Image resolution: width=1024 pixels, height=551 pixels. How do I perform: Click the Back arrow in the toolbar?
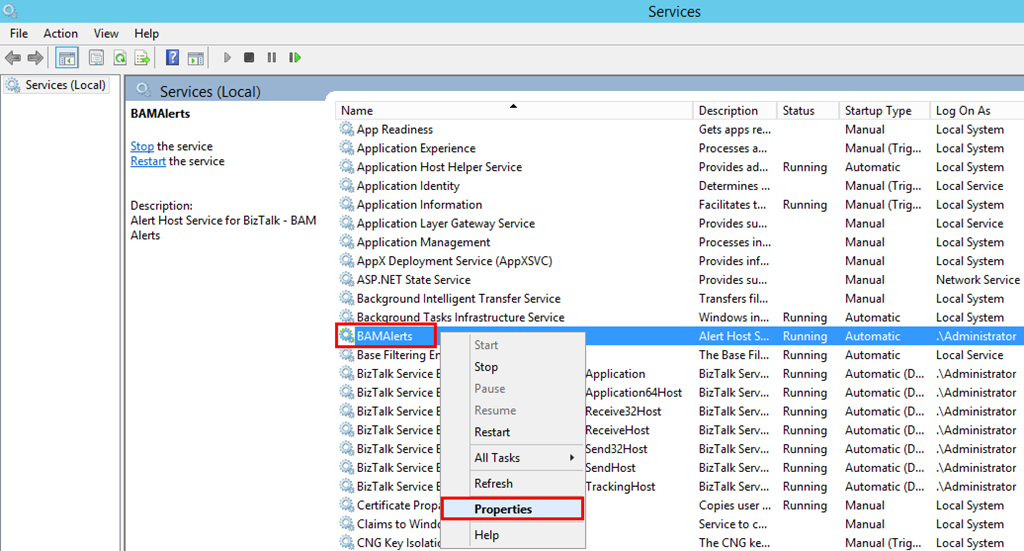click(13, 58)
